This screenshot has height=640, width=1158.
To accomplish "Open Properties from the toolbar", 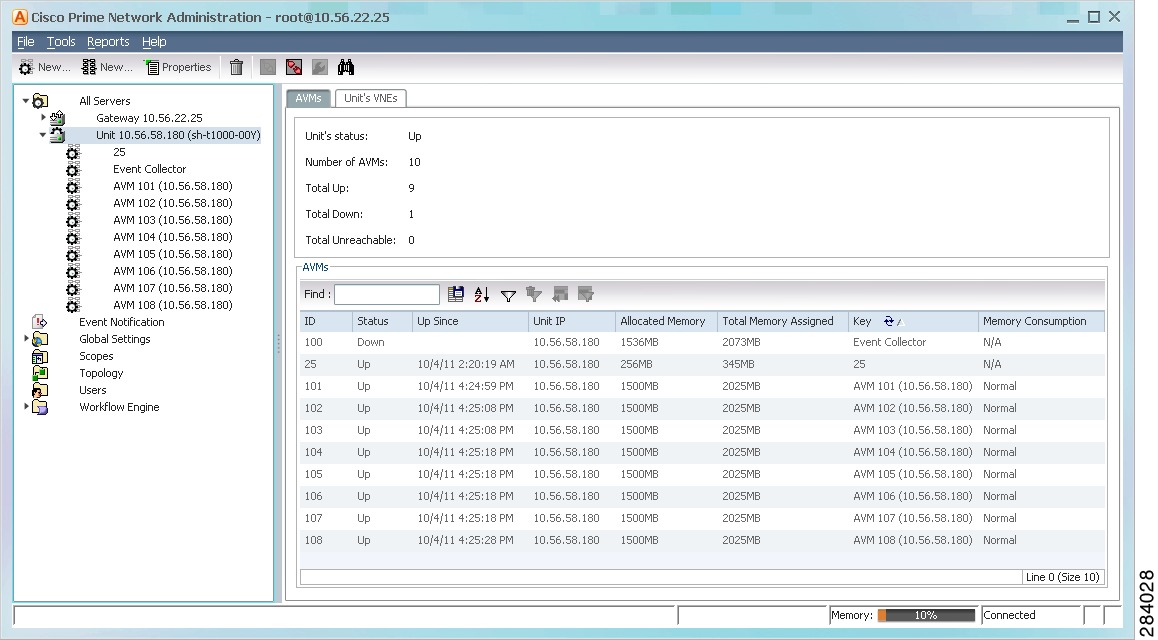I will (x=178, y=67).
